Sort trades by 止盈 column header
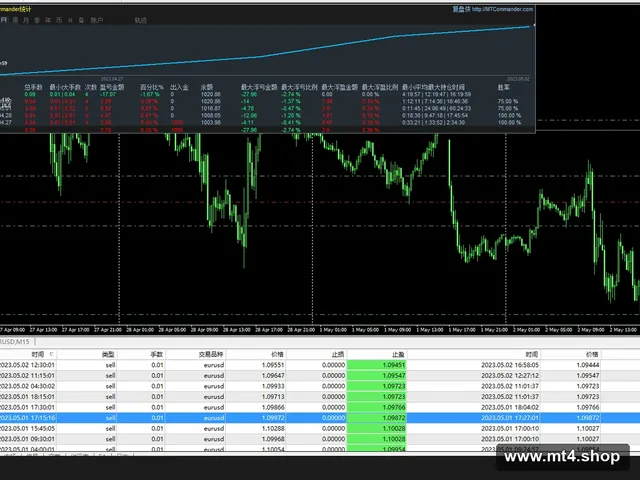 point(398,354)
